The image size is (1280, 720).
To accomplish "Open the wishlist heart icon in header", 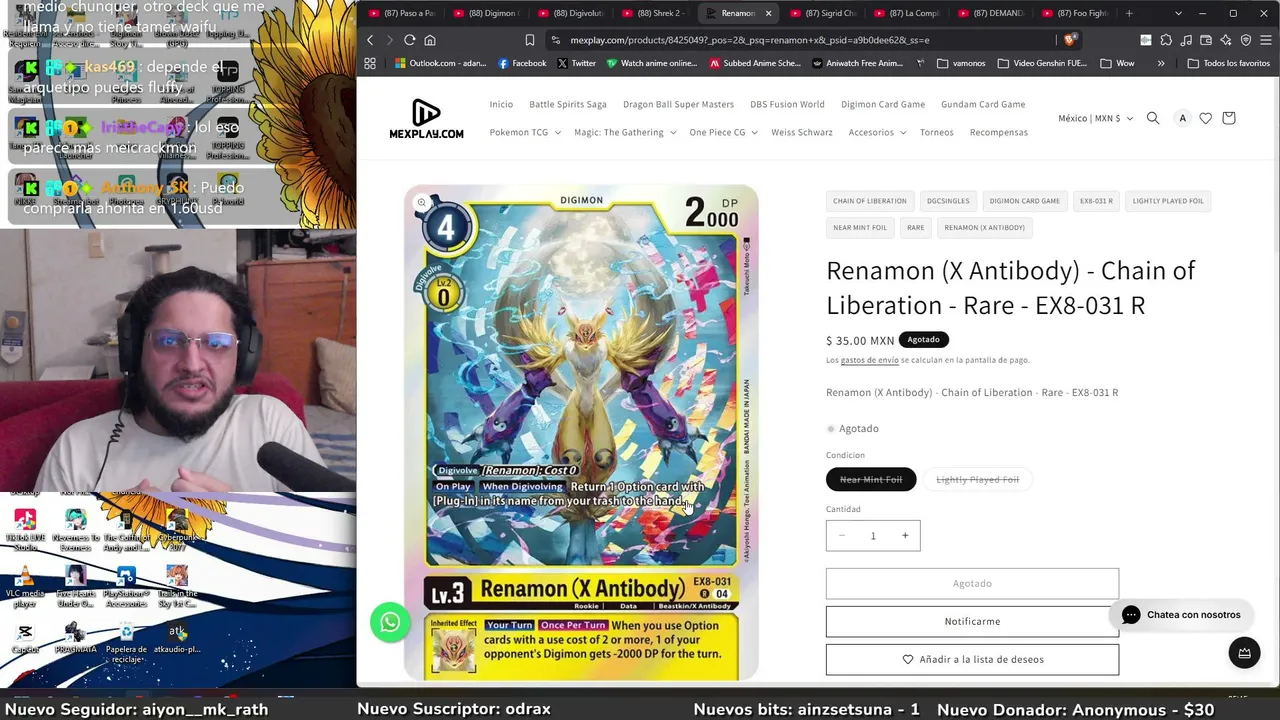I will coord(1206,118).
